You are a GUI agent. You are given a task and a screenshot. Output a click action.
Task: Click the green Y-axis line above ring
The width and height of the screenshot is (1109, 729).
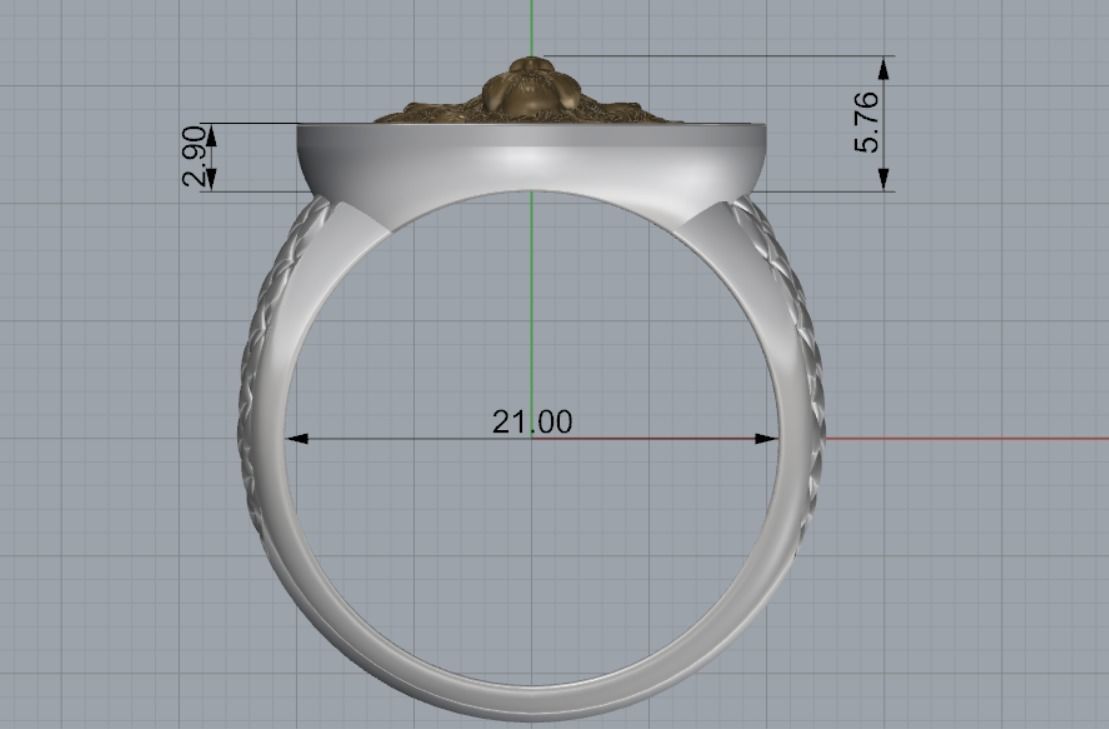tap(531, 28)
